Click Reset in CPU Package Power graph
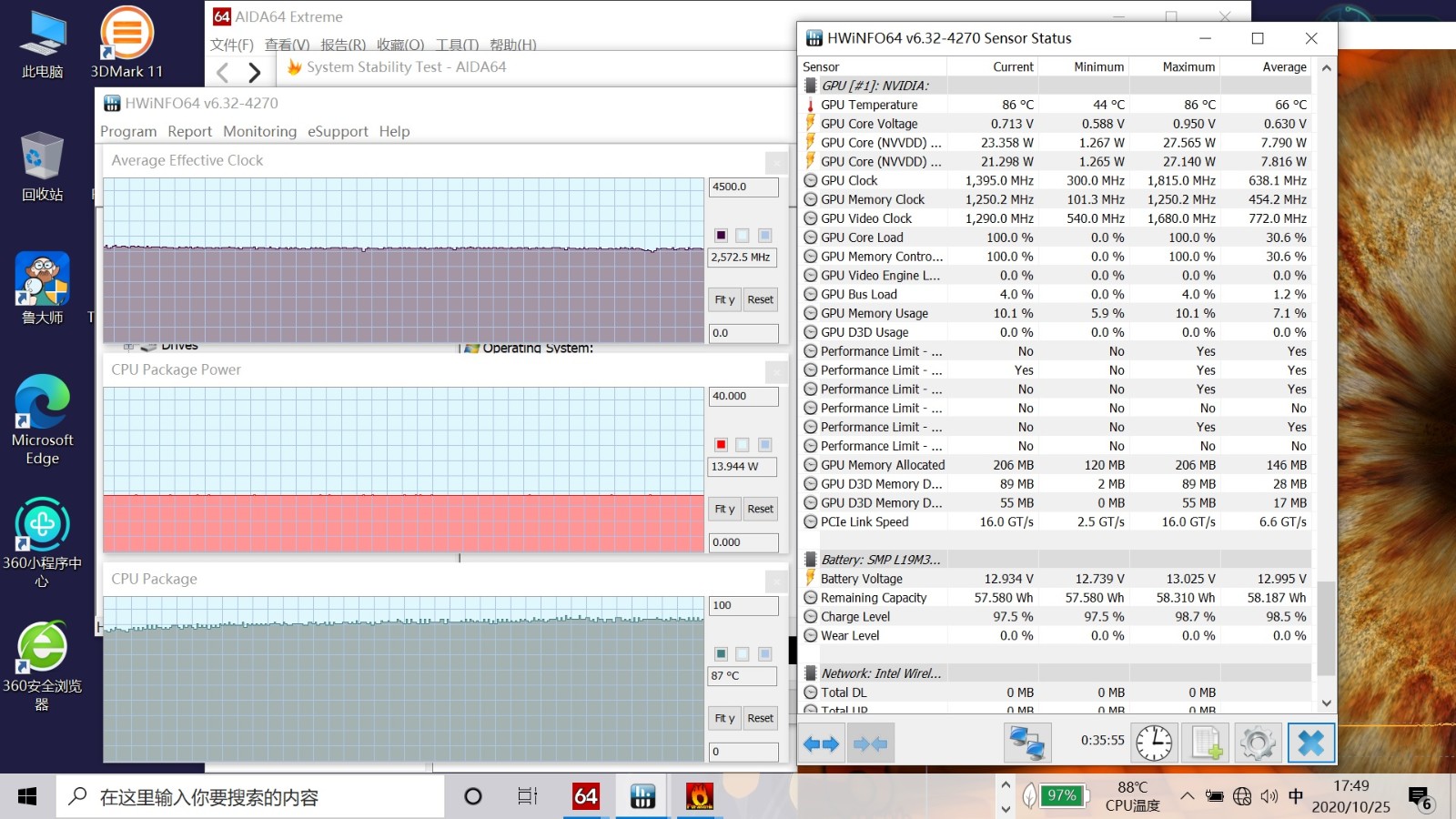This screenshot has width=1456, height=819. coord(761,509)
